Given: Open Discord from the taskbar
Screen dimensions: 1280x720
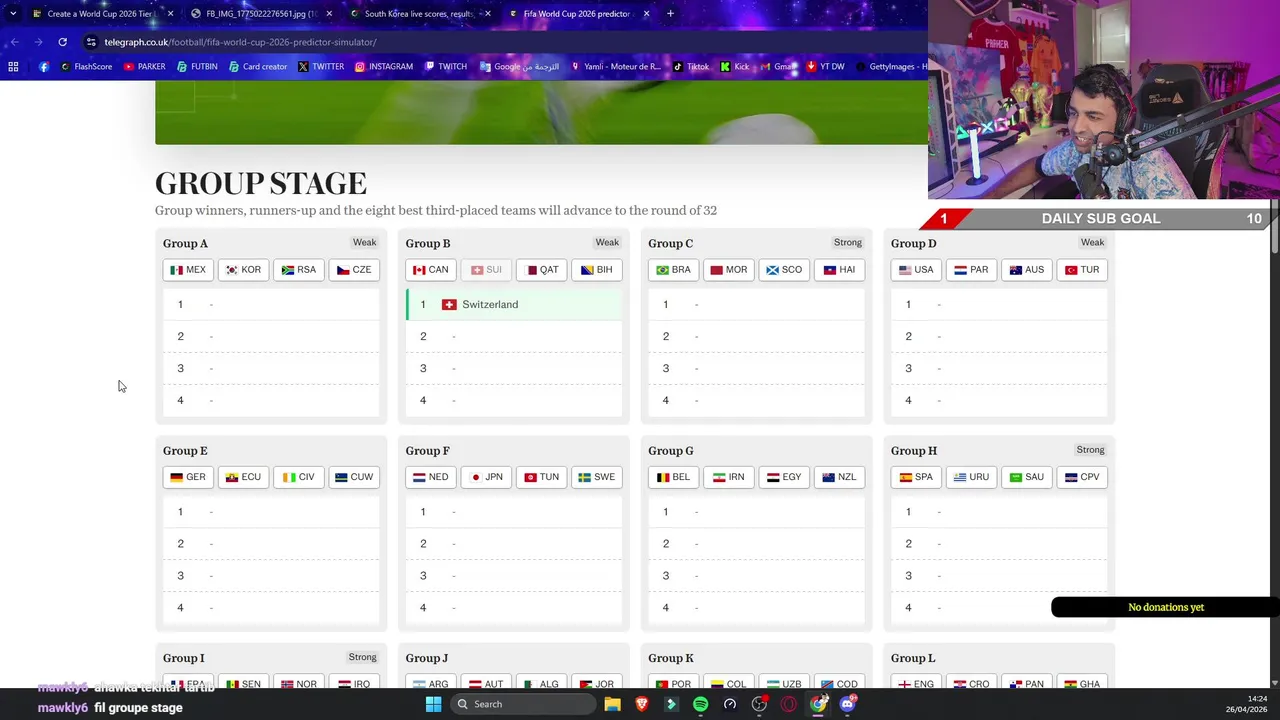Looking at the screenshot, I should click(x=848, y=704).
